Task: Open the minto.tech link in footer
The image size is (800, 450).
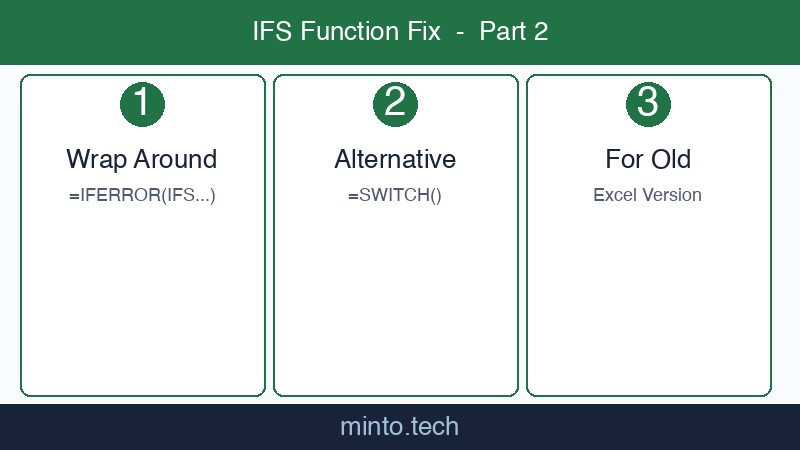Action: (x=399, y=427)
